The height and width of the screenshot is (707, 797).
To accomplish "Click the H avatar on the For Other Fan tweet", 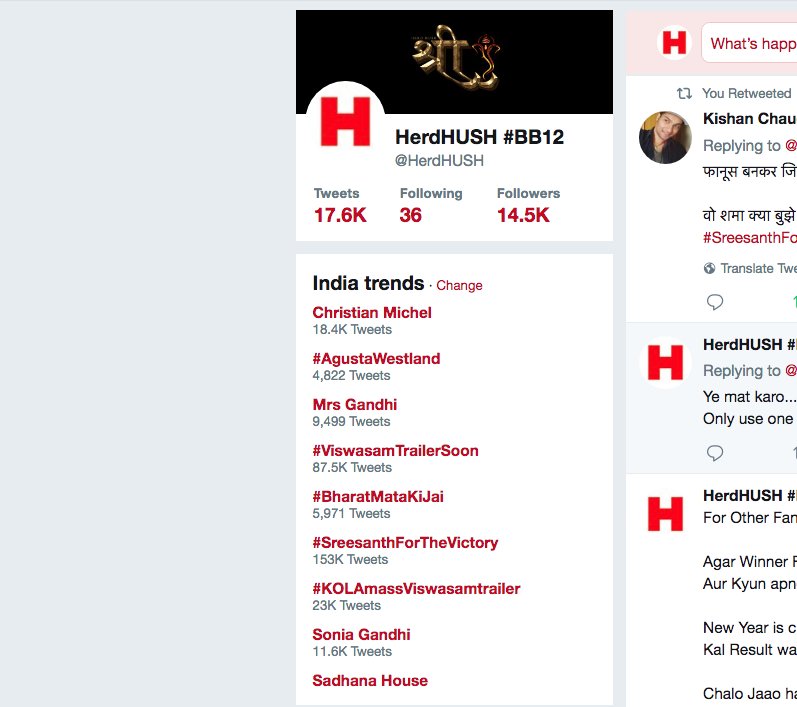I will point(665,514).
